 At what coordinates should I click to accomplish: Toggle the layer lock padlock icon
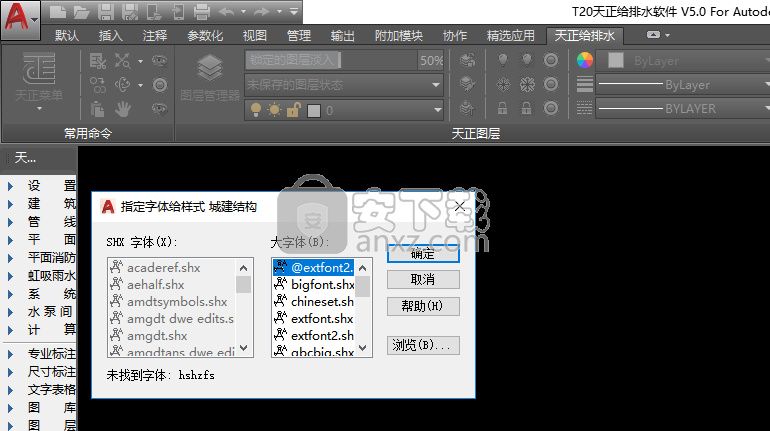coord(293,110)
